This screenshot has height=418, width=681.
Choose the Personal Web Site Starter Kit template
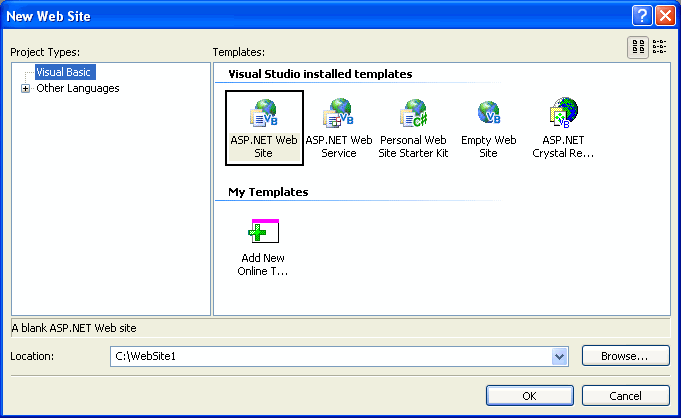(413, 128)
